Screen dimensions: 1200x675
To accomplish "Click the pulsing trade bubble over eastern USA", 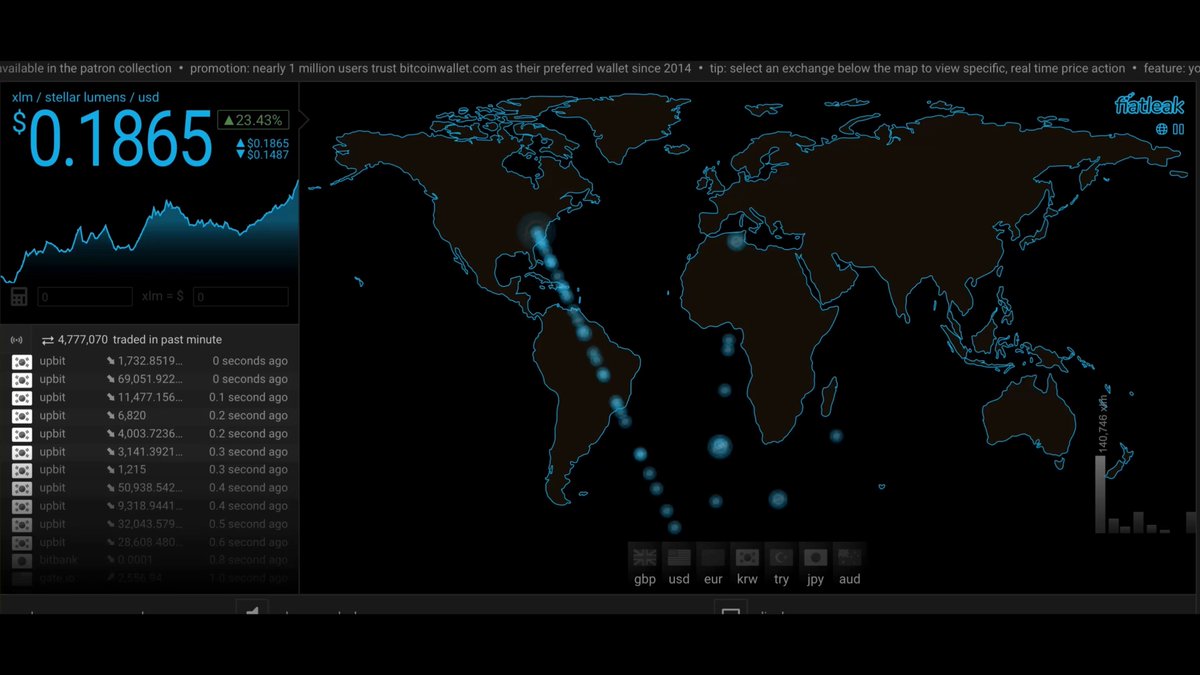I will point(536,232).
